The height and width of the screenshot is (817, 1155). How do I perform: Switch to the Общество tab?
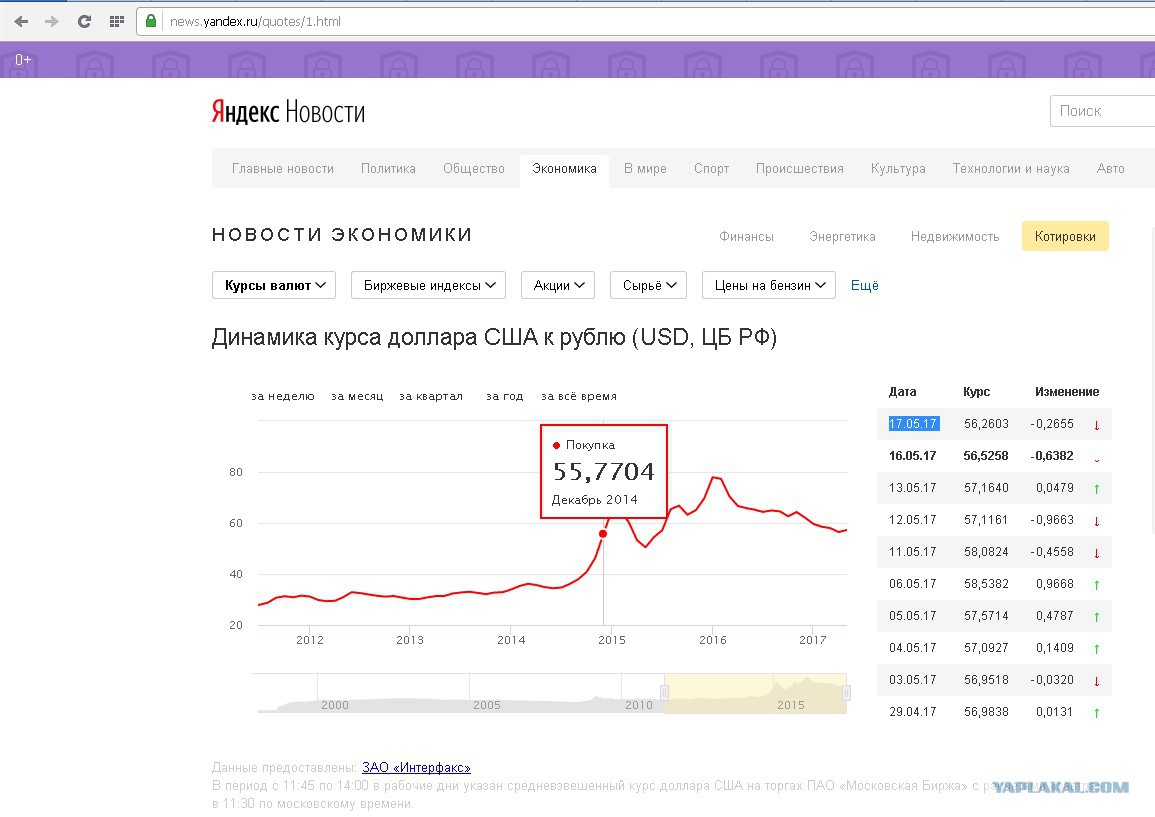coord(474,169)
